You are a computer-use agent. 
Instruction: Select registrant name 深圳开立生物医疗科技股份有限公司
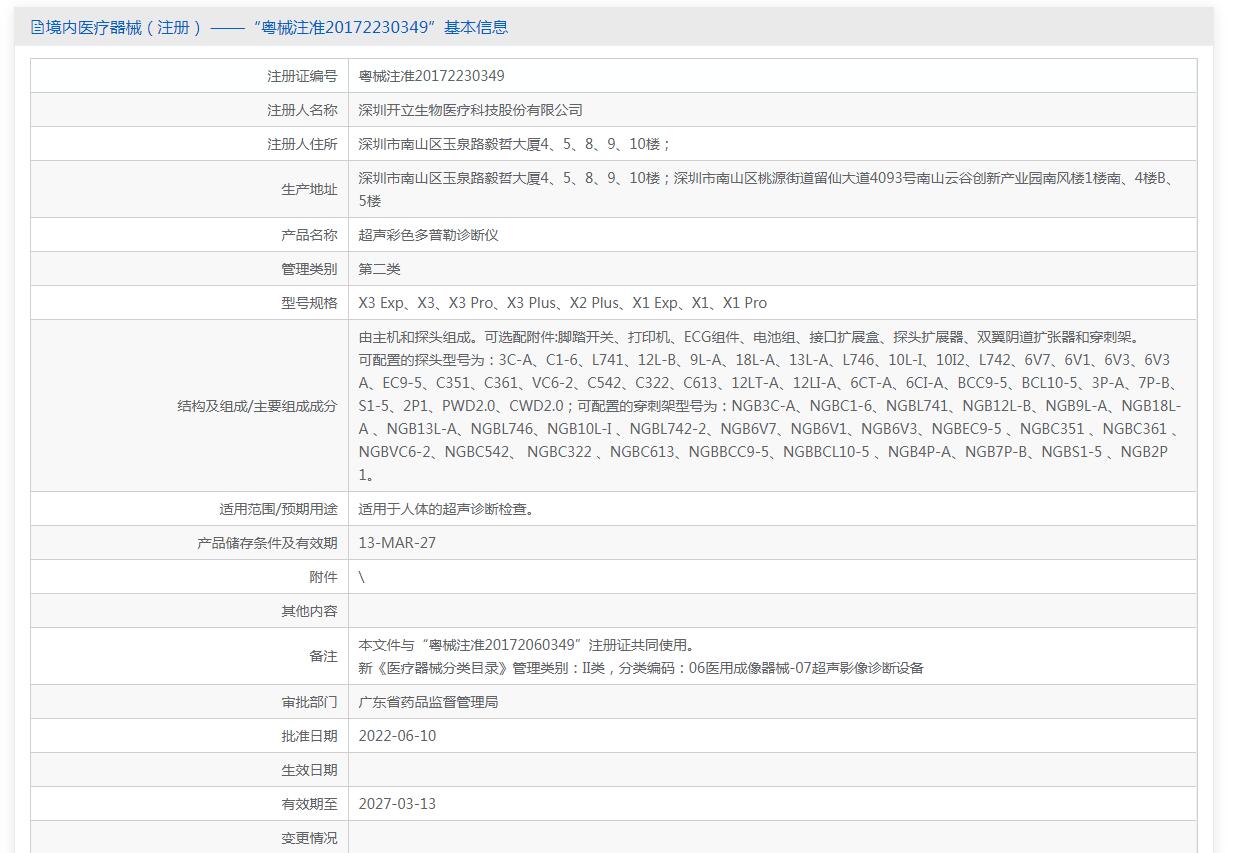point(470,110)
